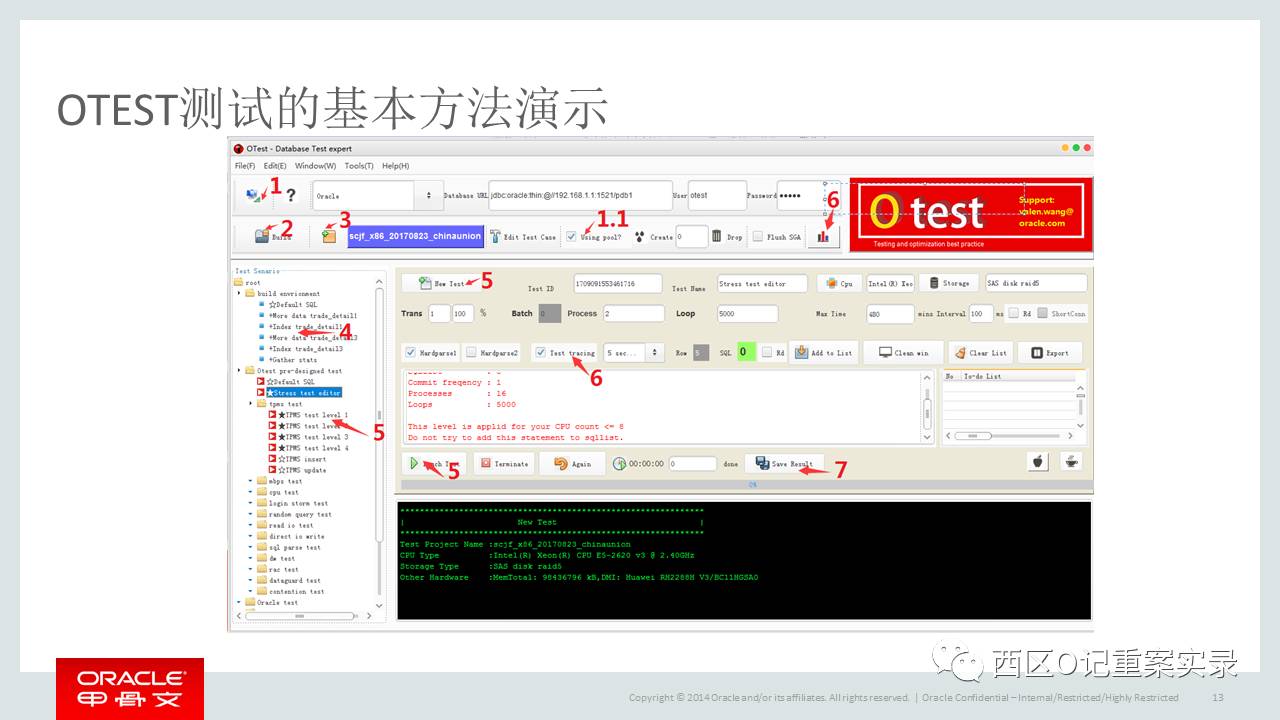
Task: Click Edit Test Case
Action: click(522, 236)
